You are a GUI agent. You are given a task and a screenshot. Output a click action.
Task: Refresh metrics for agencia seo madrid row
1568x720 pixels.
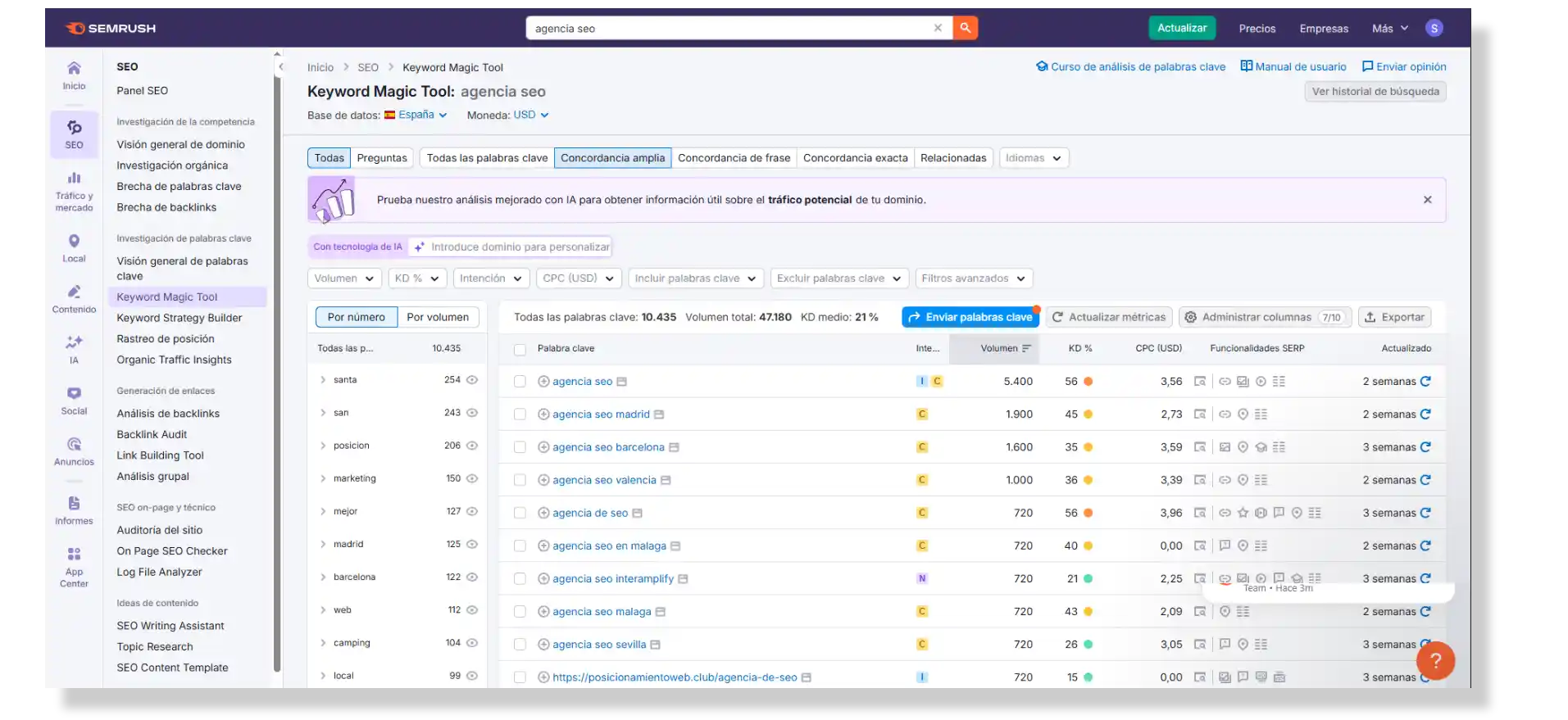click(x=1425, y=414)
